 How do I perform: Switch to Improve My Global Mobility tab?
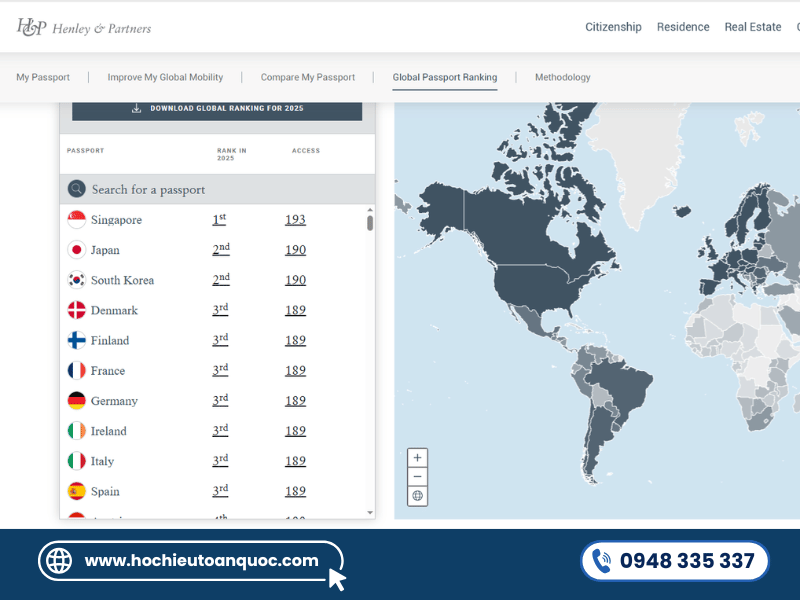[x=165, y=77]
